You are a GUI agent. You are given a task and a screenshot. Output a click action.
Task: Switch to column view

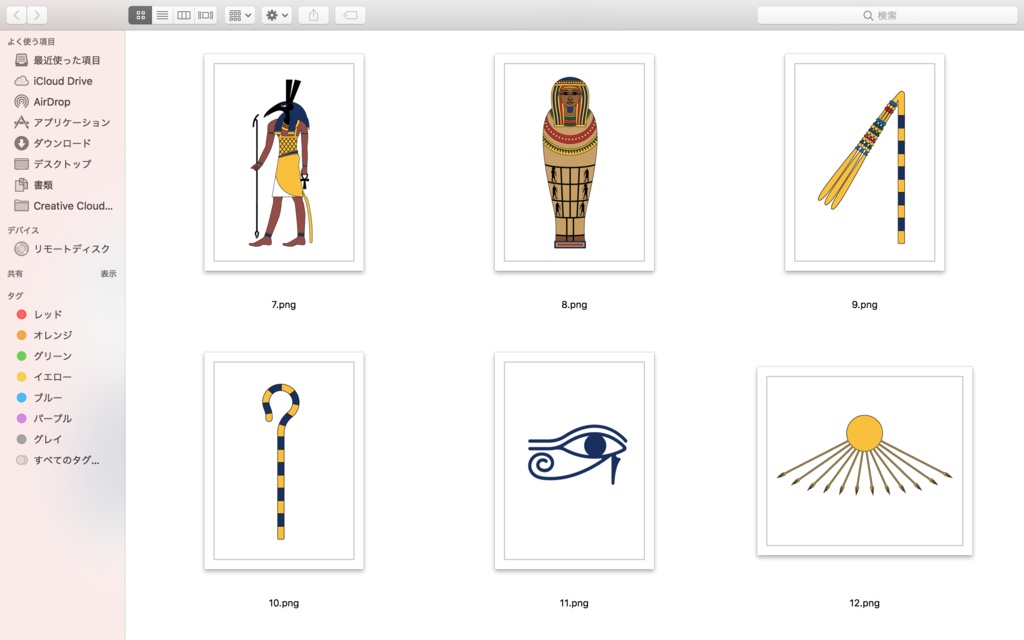pyautogui.click(x=184, y=15)
